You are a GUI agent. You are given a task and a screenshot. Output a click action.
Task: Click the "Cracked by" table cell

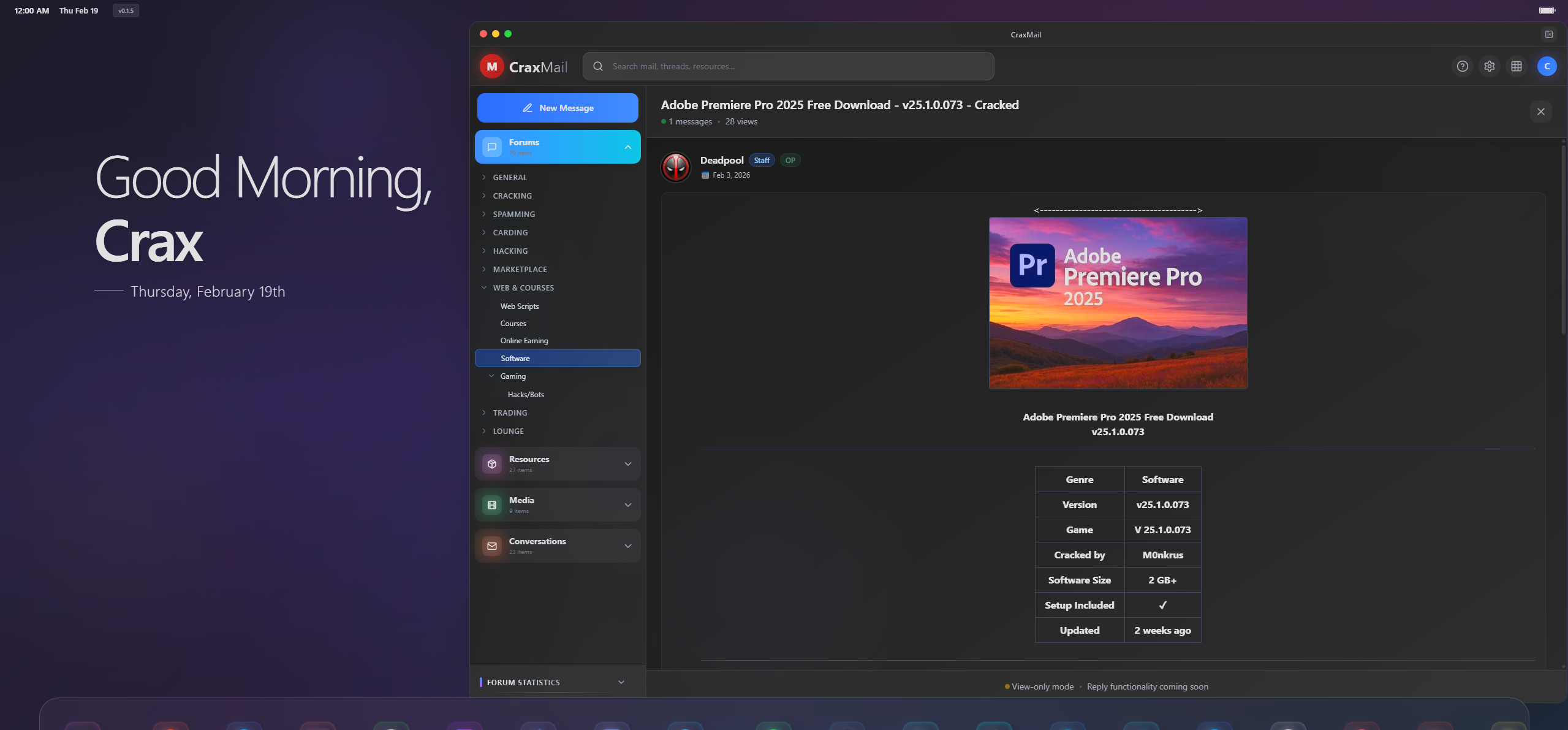click(1080, 555)
